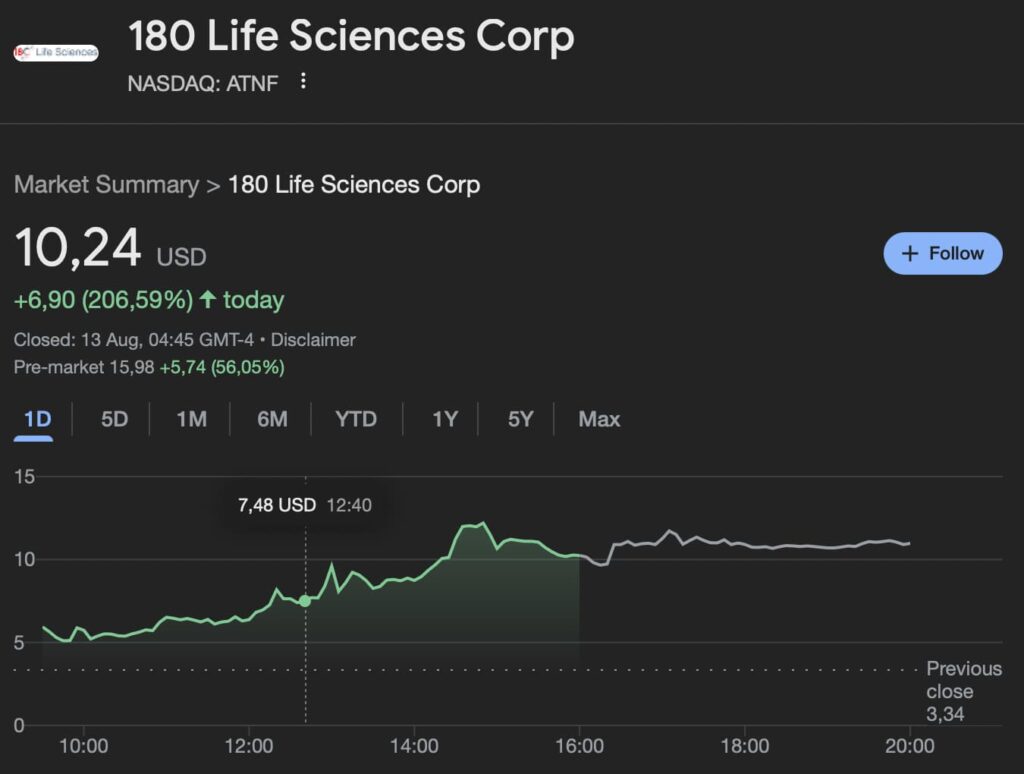Open the Disclaimer link

tap(313, 340)
